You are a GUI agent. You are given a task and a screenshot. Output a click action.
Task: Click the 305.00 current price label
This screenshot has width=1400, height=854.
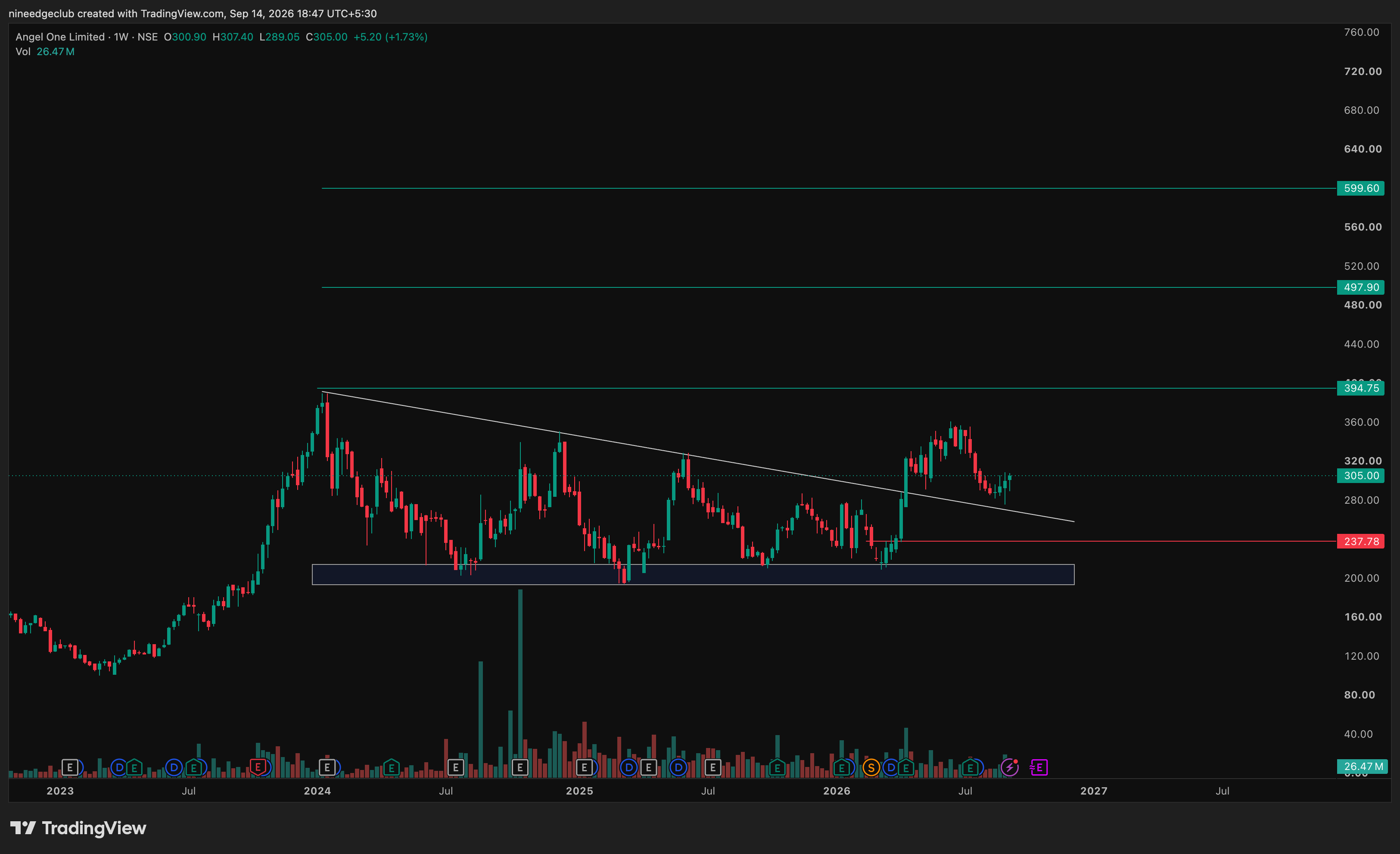(1361, 476)
